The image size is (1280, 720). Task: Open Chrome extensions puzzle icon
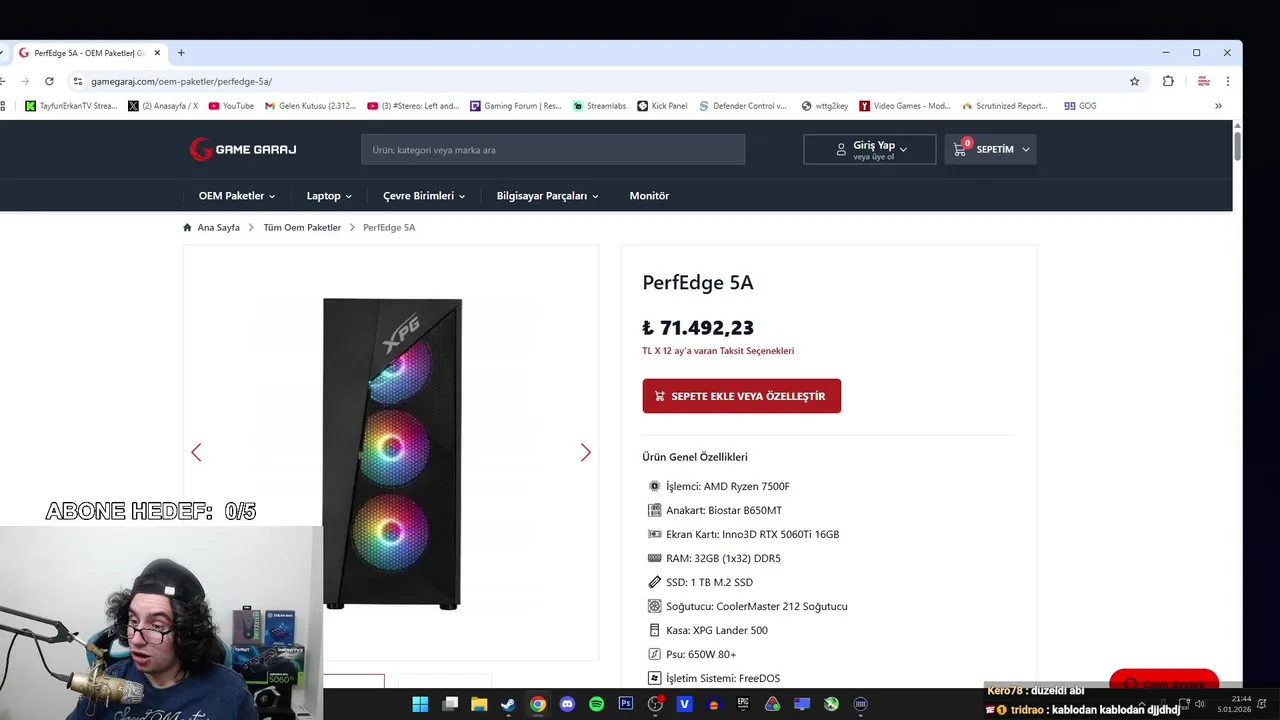point(1168,81)
